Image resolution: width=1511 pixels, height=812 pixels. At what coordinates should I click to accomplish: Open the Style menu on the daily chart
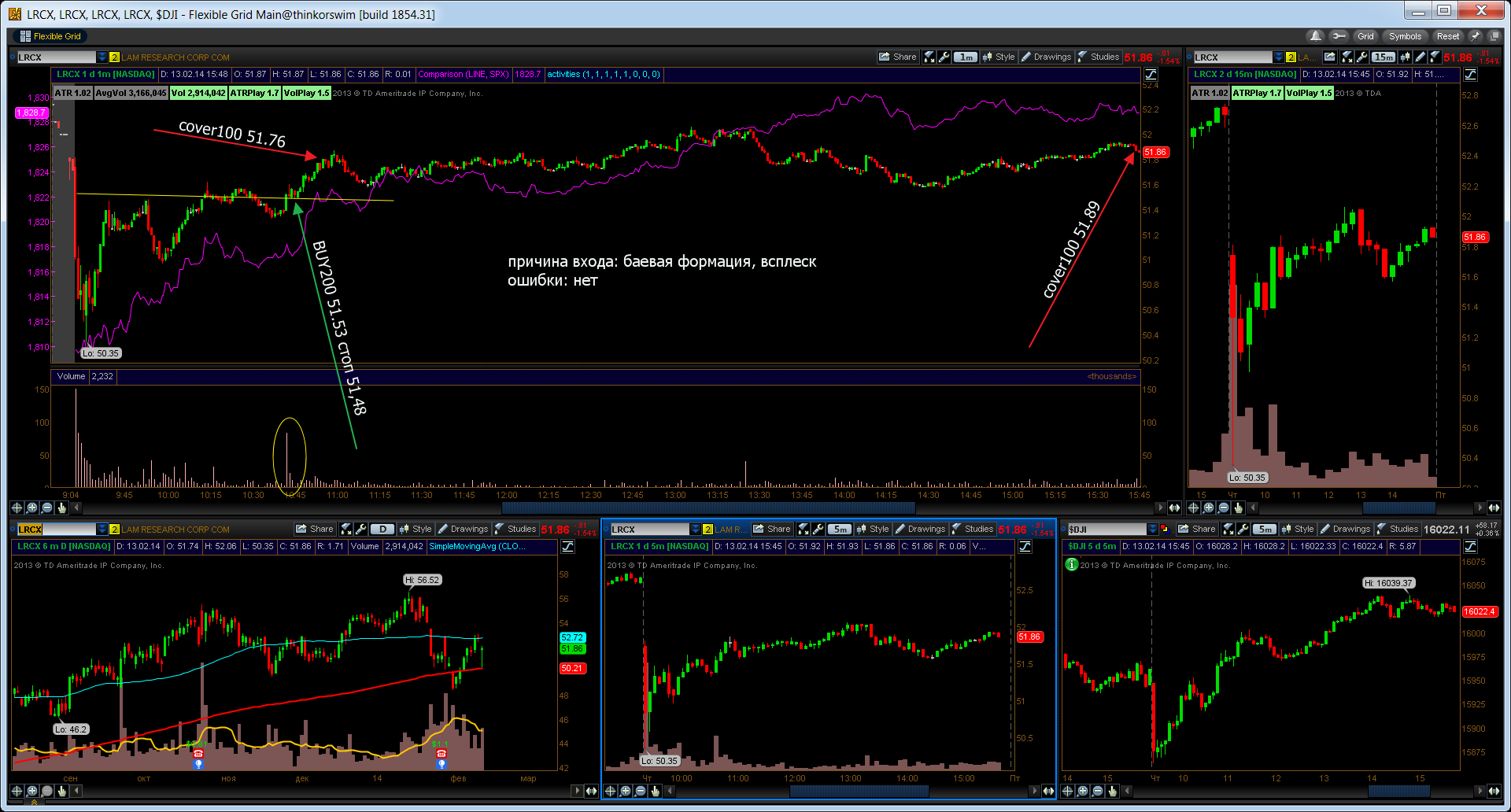pos(416,529)
